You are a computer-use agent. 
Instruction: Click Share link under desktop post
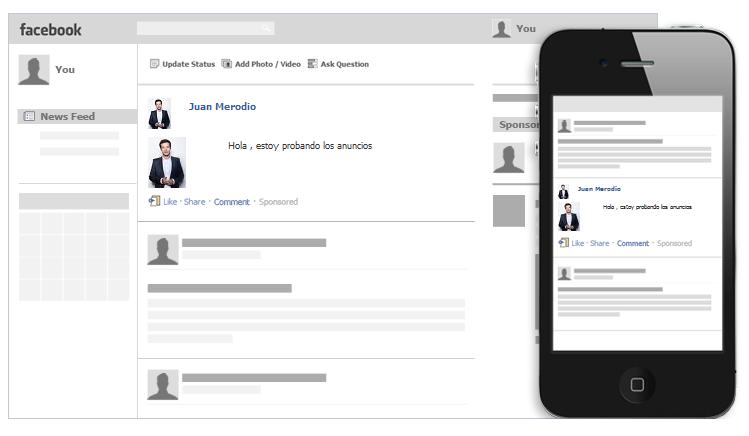pyautogui.click(x=194, y=202)
